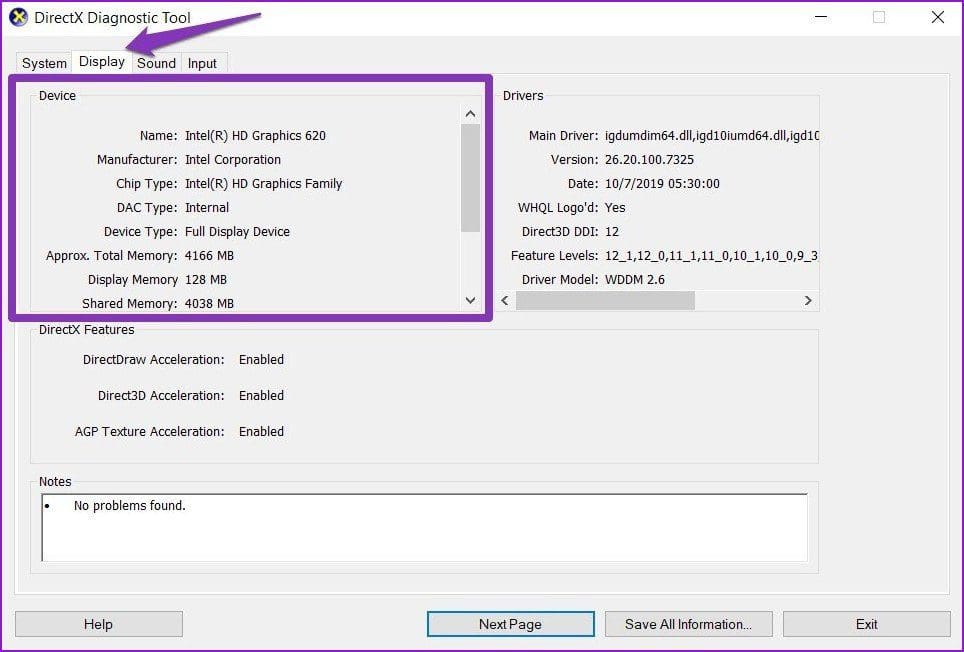Click Save All Information button

coord(689,624)
